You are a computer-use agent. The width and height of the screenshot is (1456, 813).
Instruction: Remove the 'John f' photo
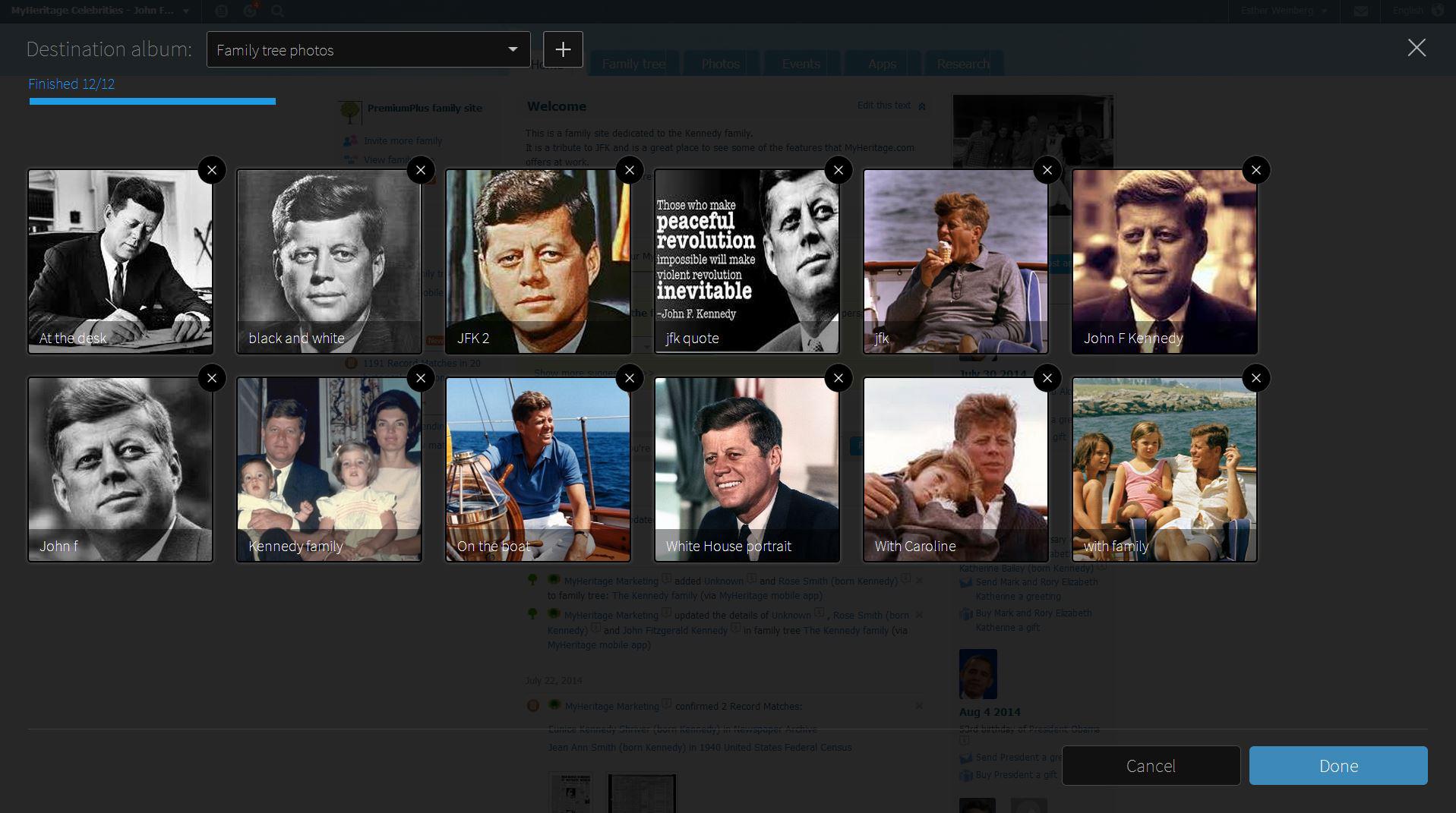click(212, 378)
